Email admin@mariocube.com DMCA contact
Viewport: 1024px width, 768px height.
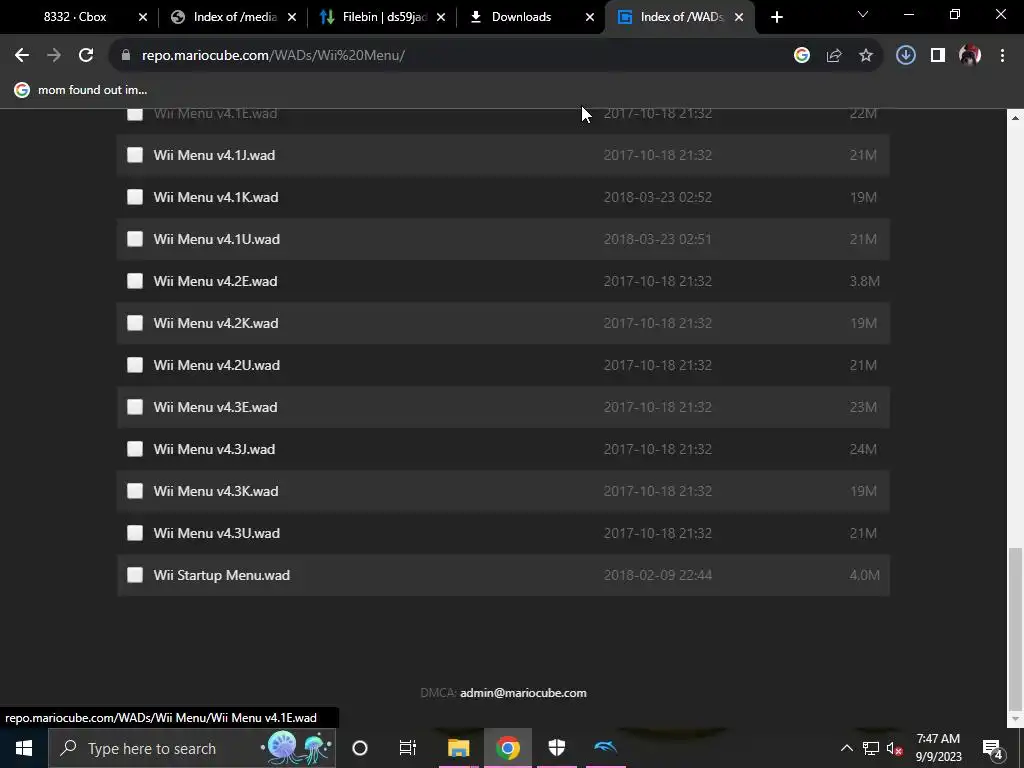(x=523, y=693)
